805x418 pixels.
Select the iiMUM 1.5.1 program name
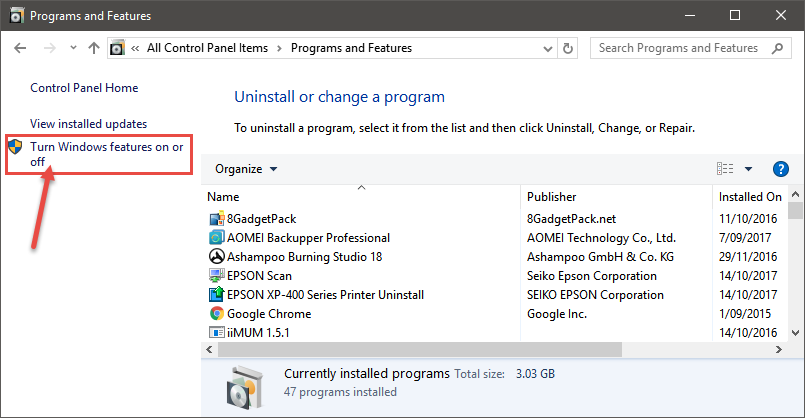[x=258, y=333]
